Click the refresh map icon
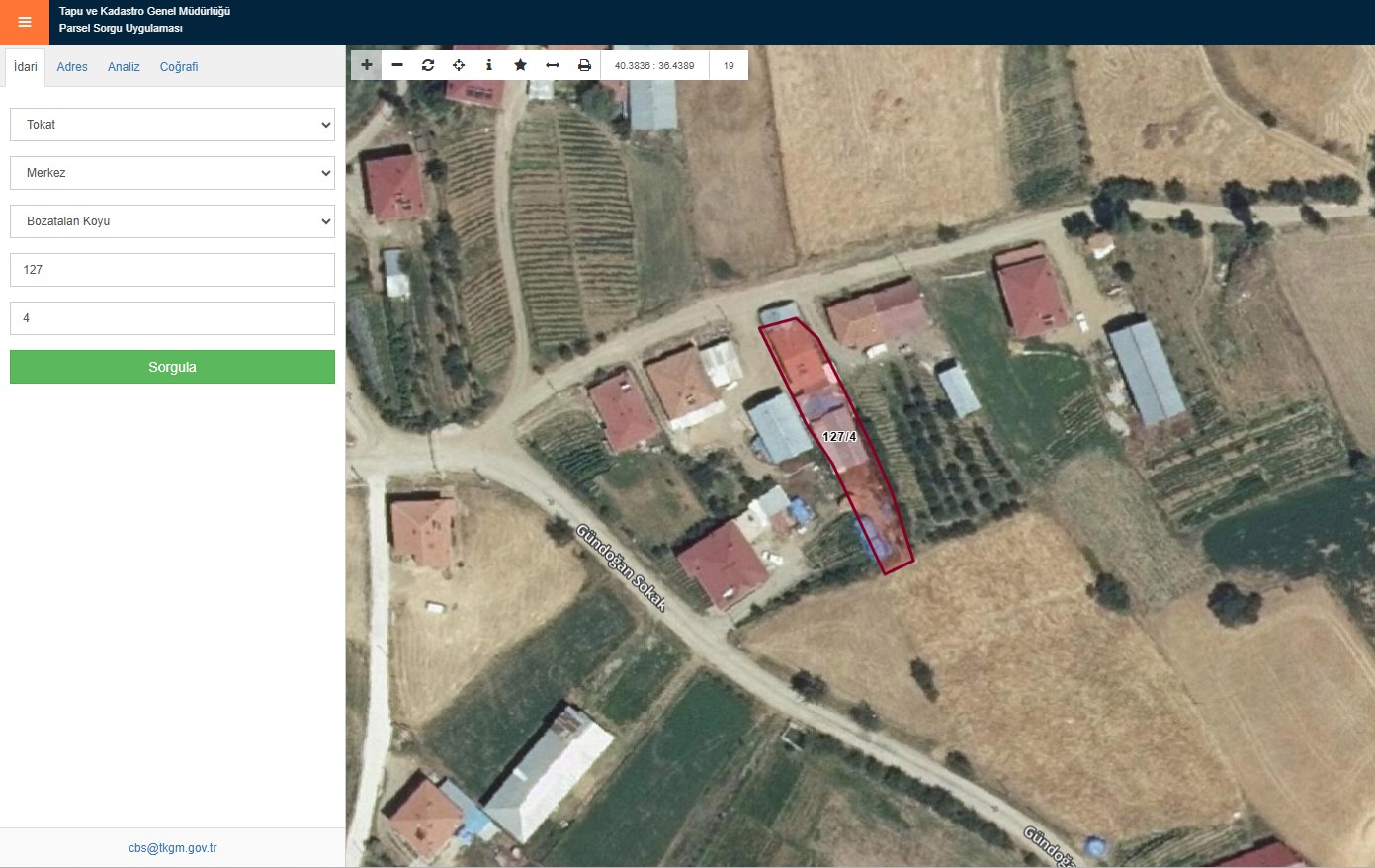The height and width of the screenshot is (868, 1375). coord(428,65)
